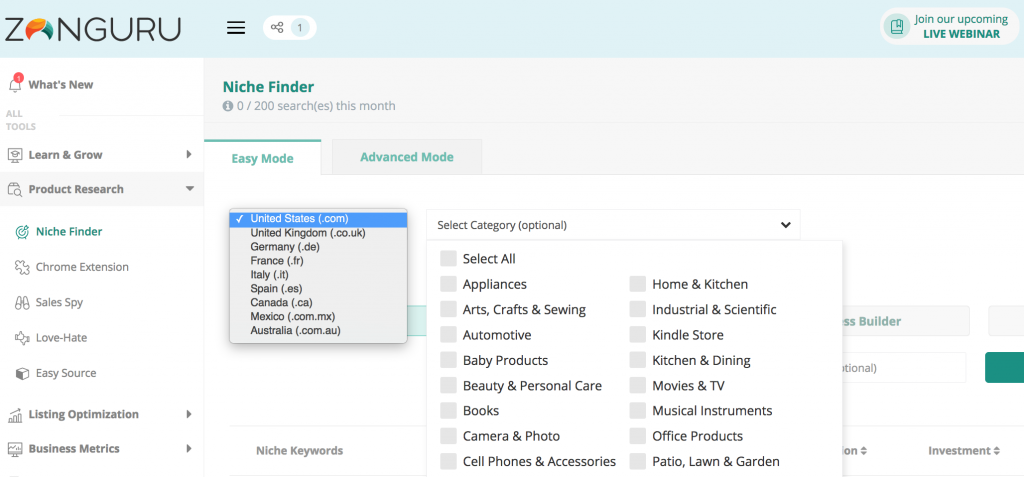
Task: Choose Australia (.com.au) marketplace
Action: (319, 331)
